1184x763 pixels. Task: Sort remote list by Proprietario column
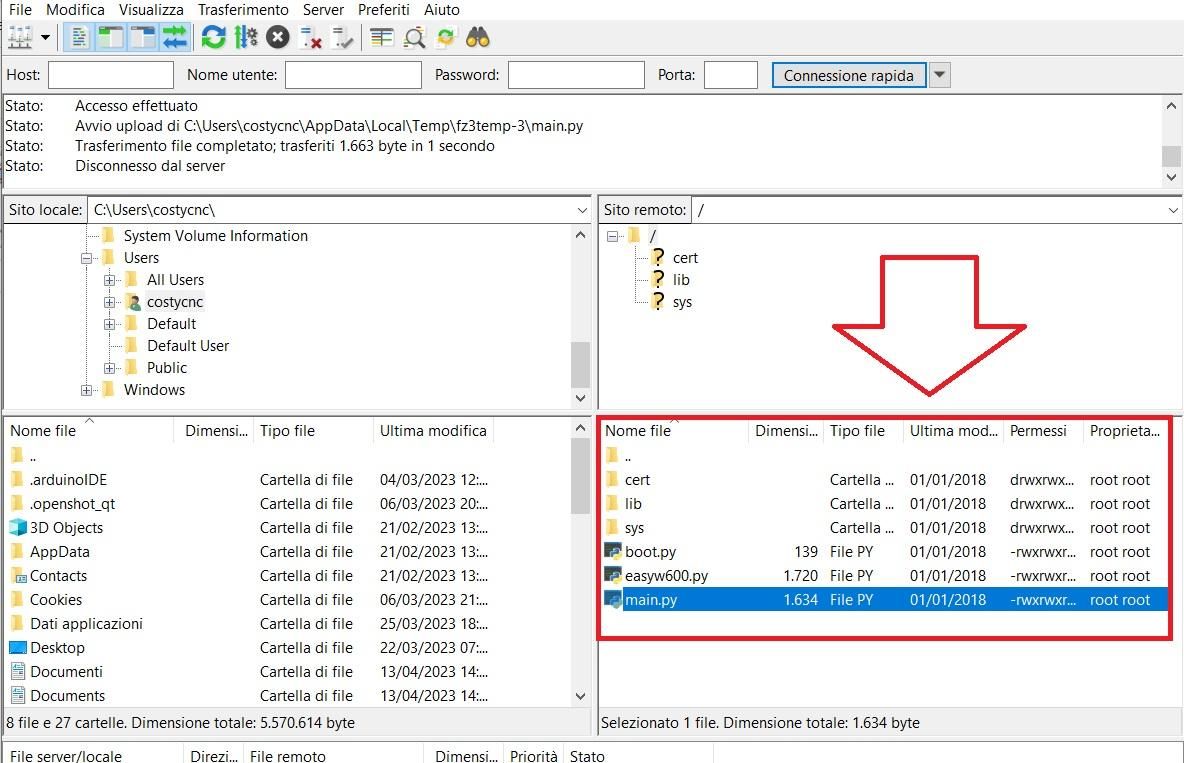click(x=1125, y=431)
